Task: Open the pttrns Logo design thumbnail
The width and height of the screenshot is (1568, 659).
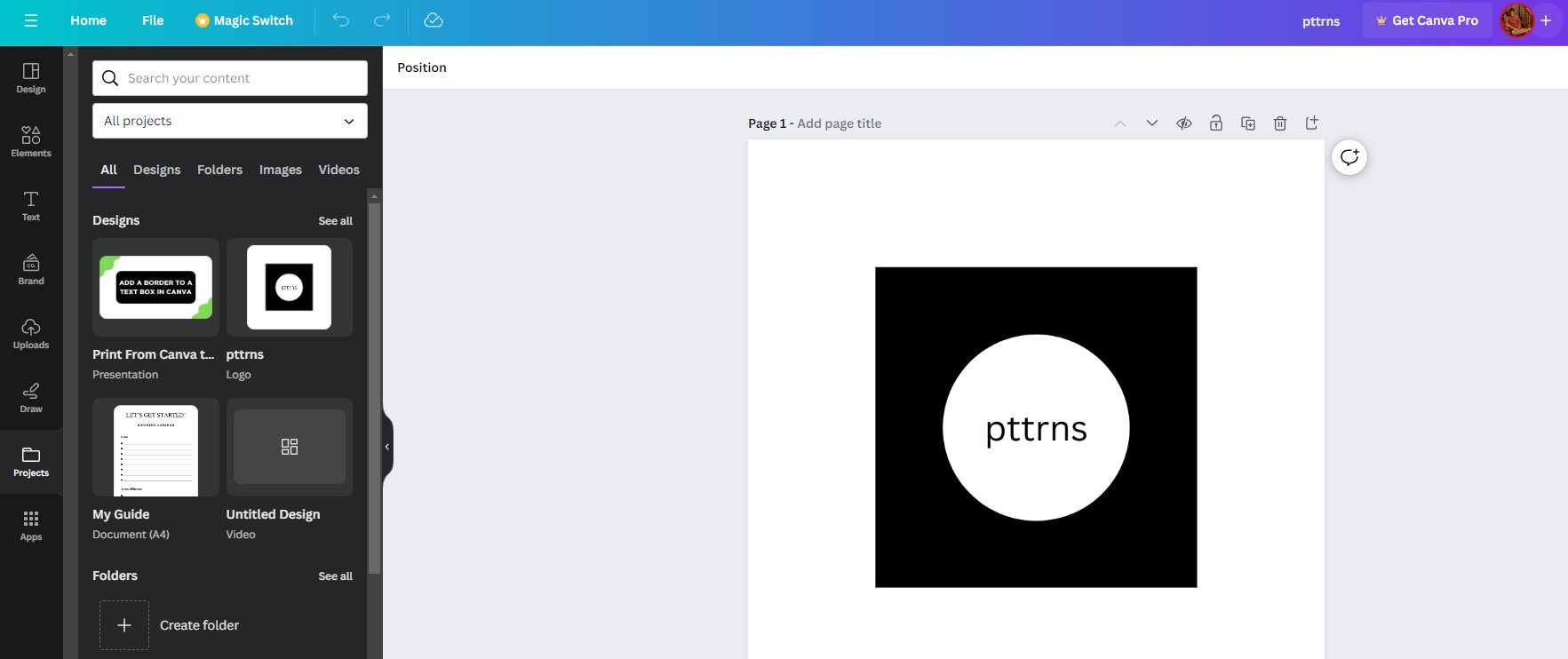Action: point(290,288)
